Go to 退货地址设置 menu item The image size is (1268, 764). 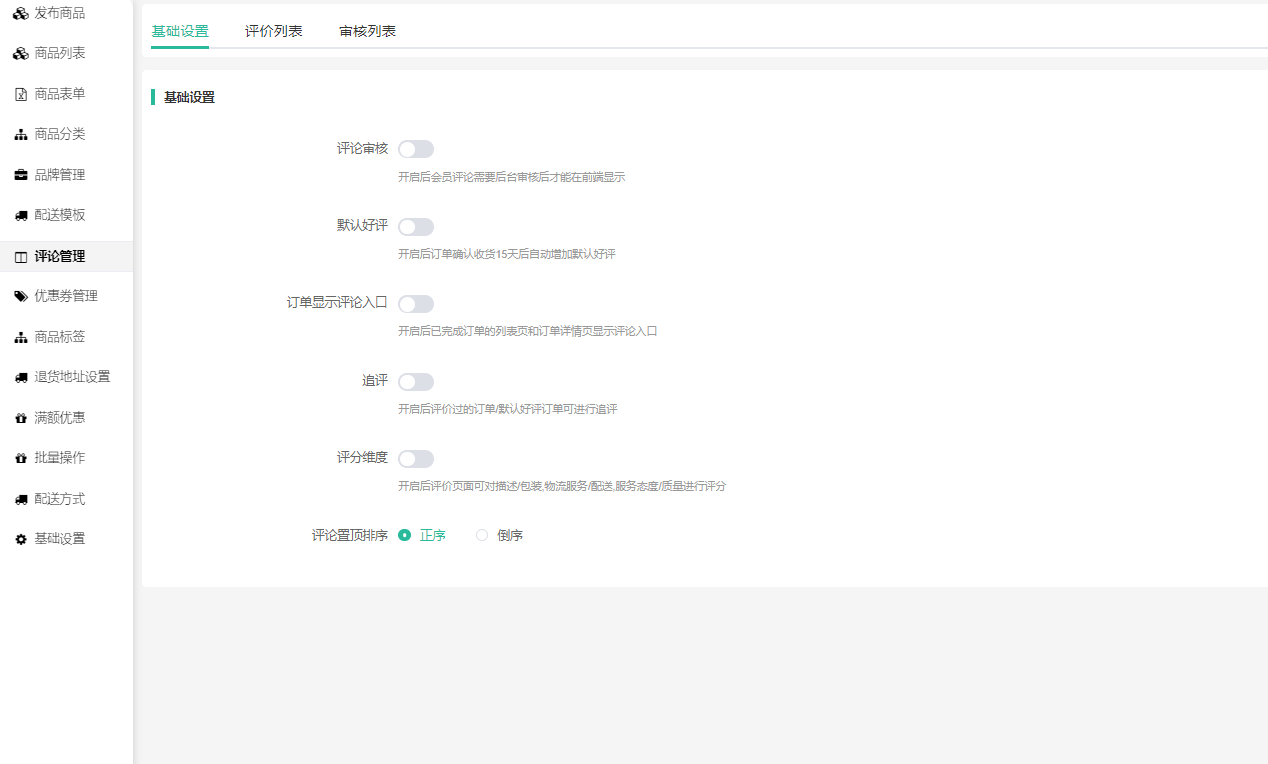(72, 377)
